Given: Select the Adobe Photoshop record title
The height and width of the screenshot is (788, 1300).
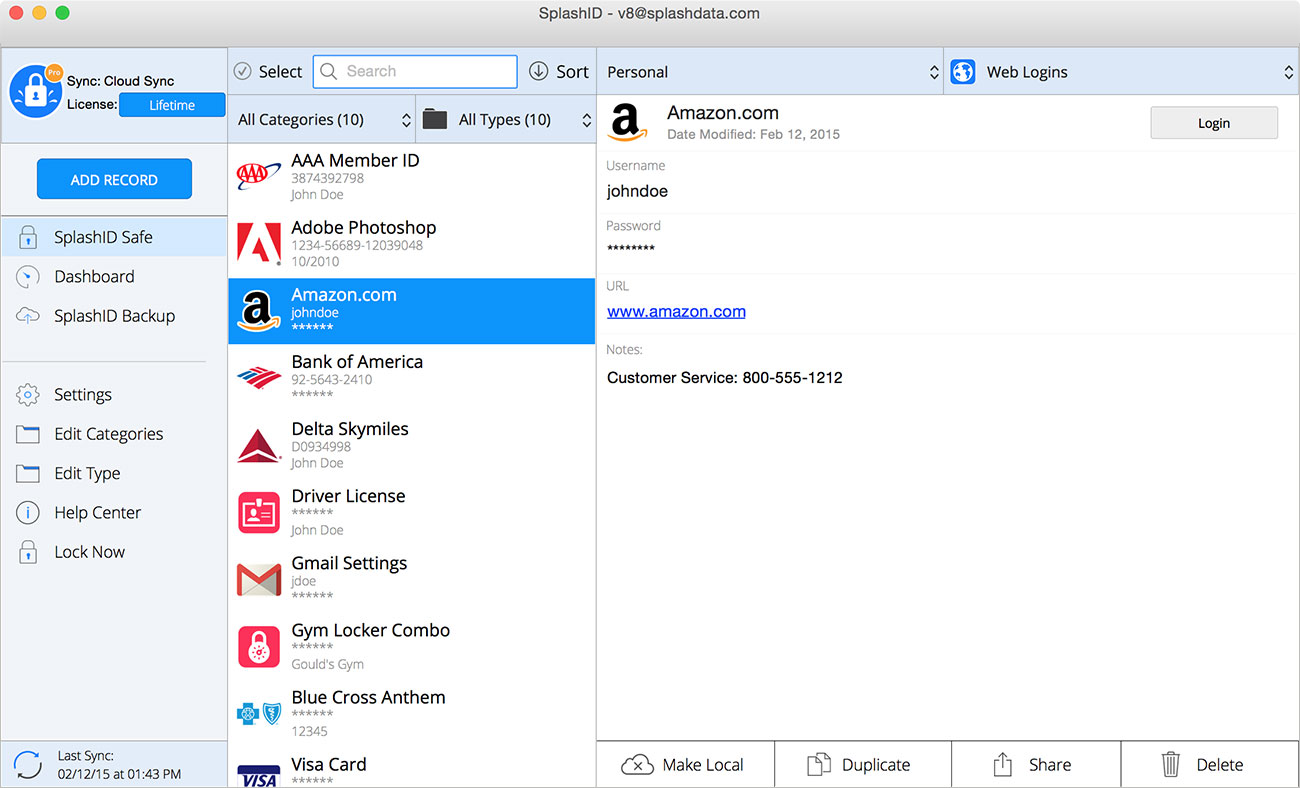Looking at the screenshot, I should coord(364,227).
